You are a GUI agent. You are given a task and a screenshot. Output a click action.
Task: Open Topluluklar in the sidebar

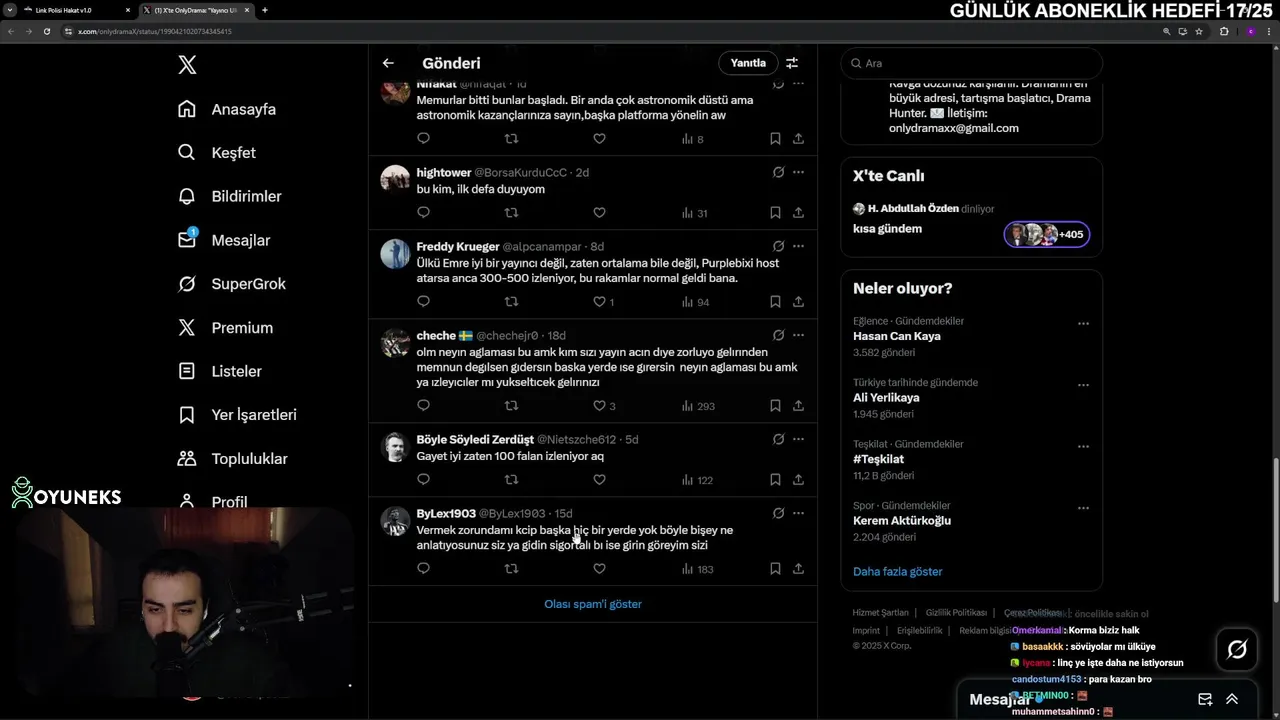pyautogui.click(x=233, y=459)
